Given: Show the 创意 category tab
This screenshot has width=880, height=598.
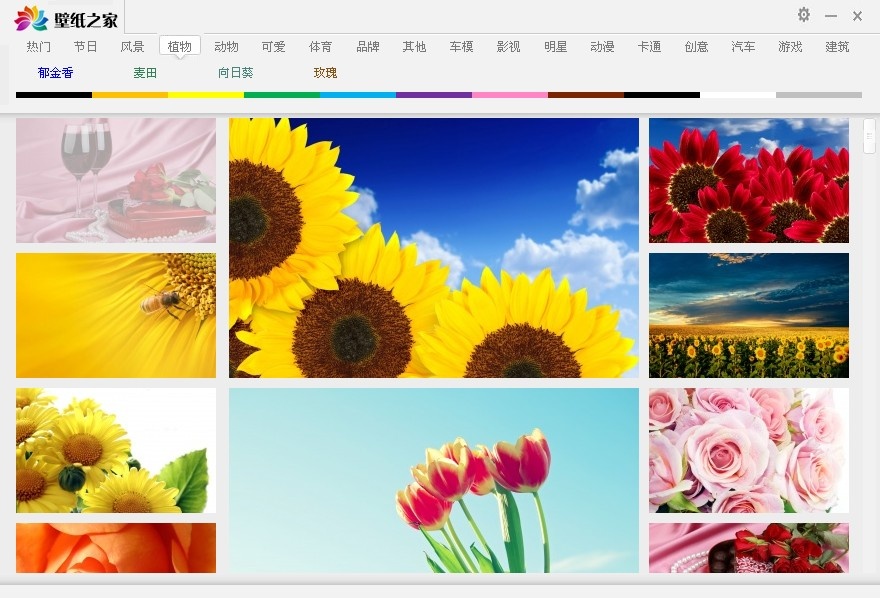Looking at the screenshot, I should point(696,47).
